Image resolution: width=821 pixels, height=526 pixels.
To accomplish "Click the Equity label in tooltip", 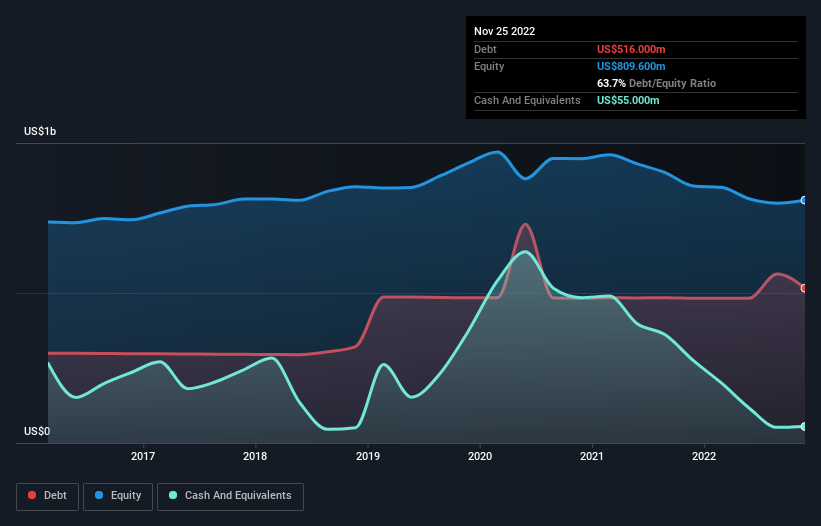I will pyautogui.click(x=489, y=66).
